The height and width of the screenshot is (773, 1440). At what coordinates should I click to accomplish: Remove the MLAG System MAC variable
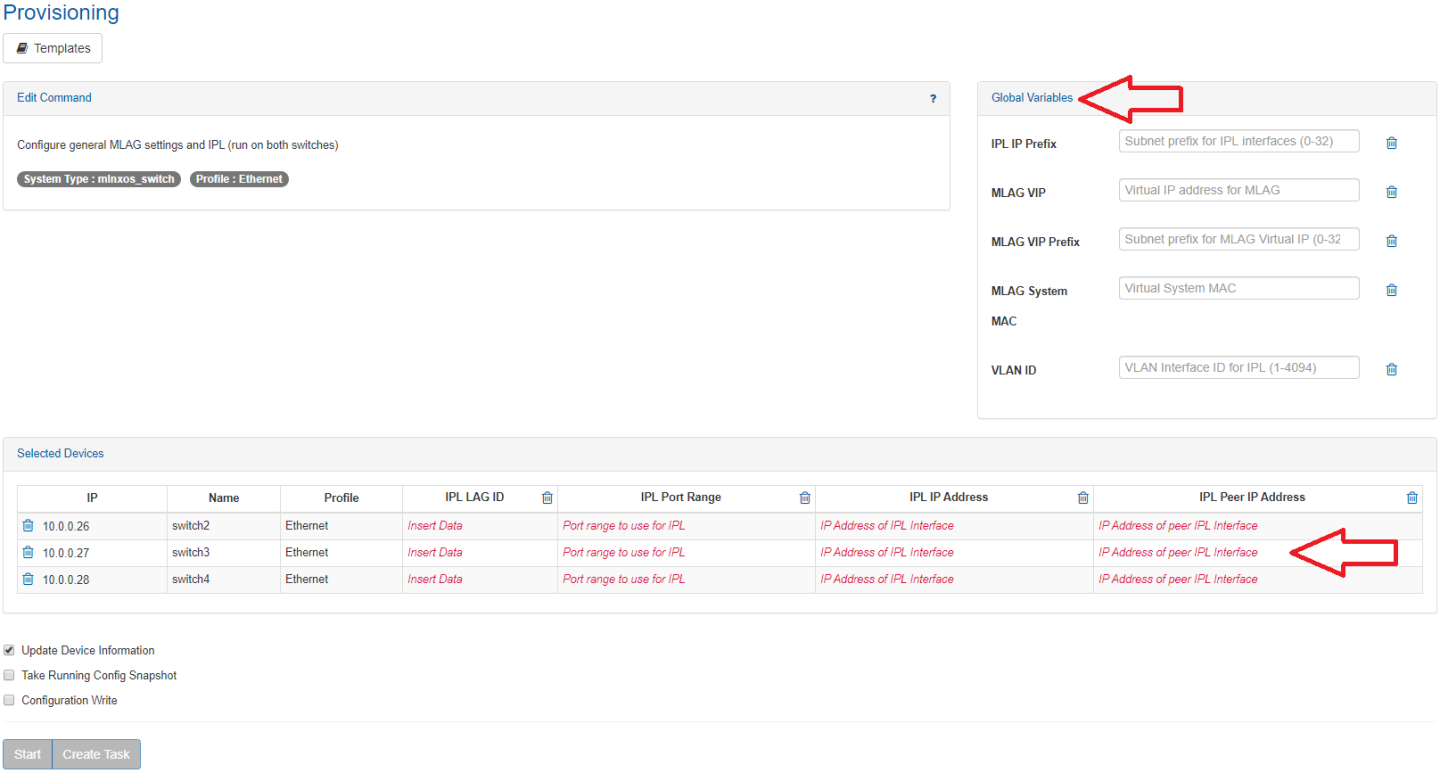click(1391, 290)
